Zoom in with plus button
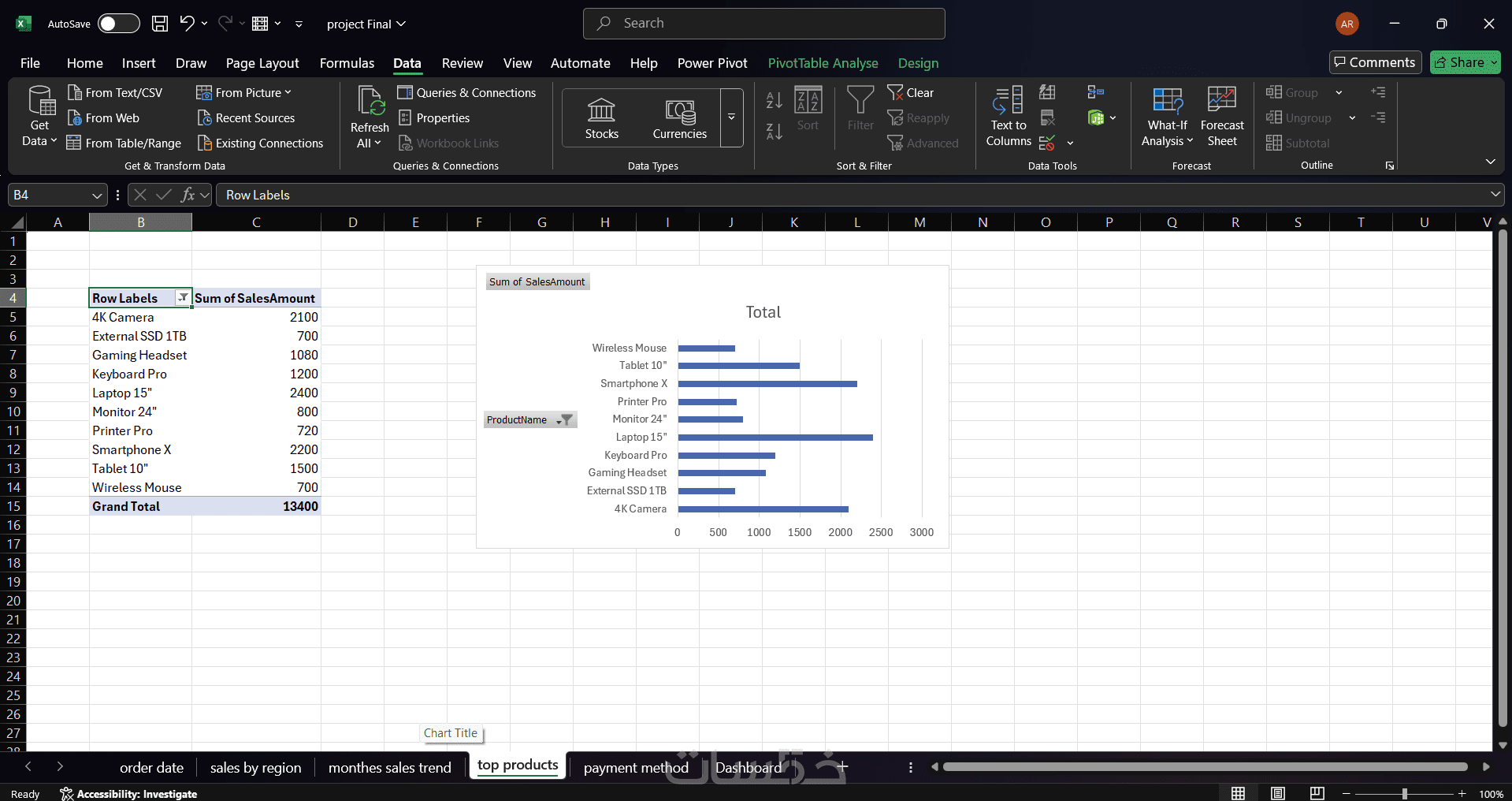The image size is (1512, 801). (1462, 794)
